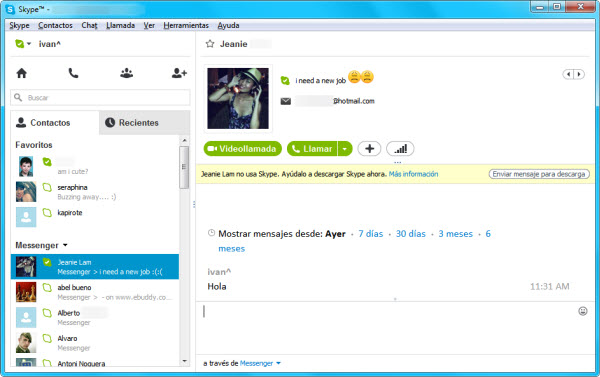The image size is (600, 377).
Task: Select the Alberto contact
Action: pos(95,317)
